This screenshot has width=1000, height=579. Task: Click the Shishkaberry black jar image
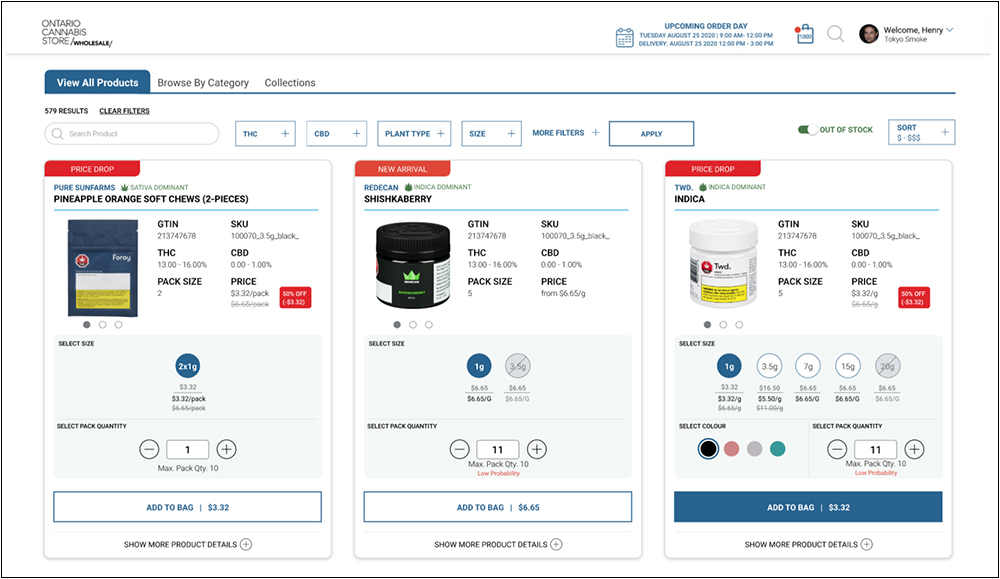(413, 265)
